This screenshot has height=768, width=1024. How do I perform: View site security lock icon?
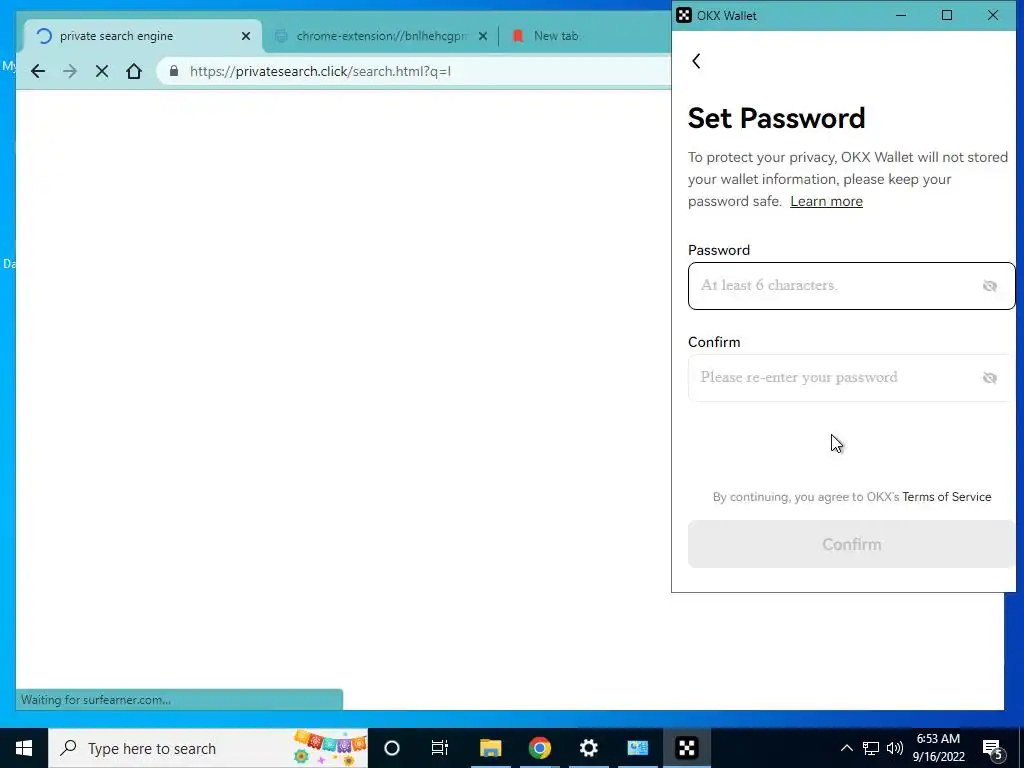[x=174, y=71]
